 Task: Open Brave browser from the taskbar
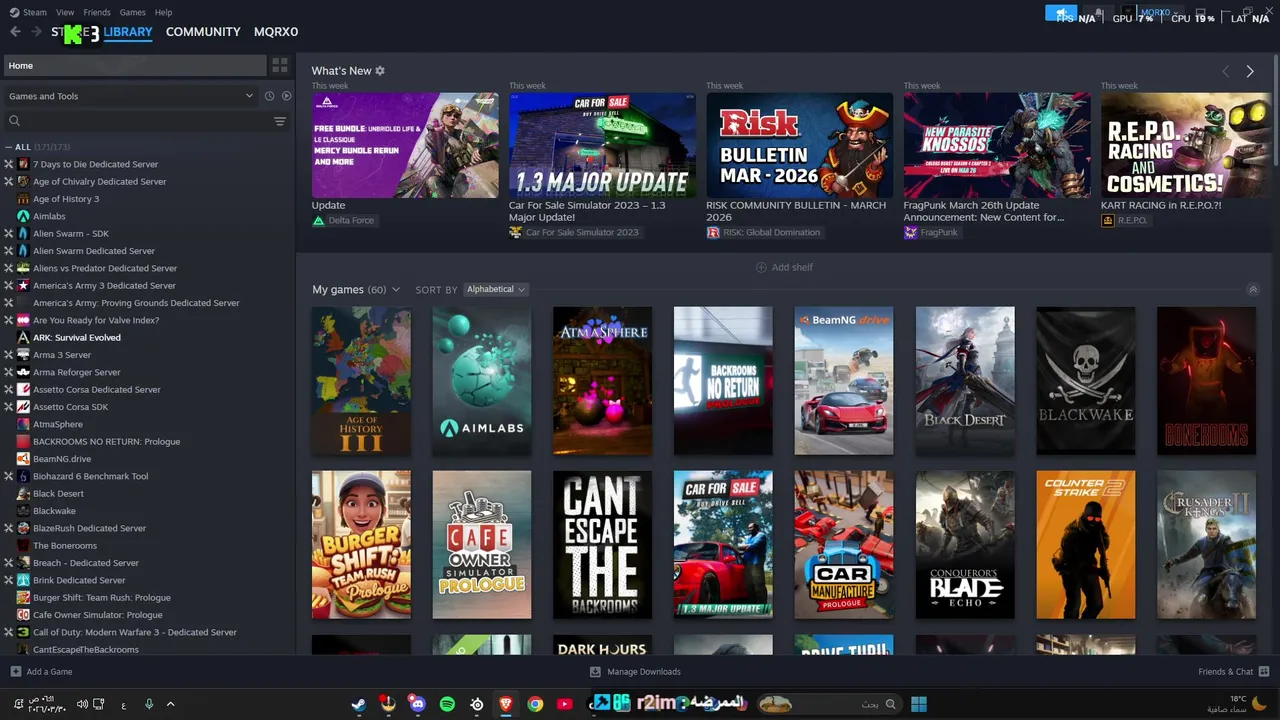click(x=506, y=704)
